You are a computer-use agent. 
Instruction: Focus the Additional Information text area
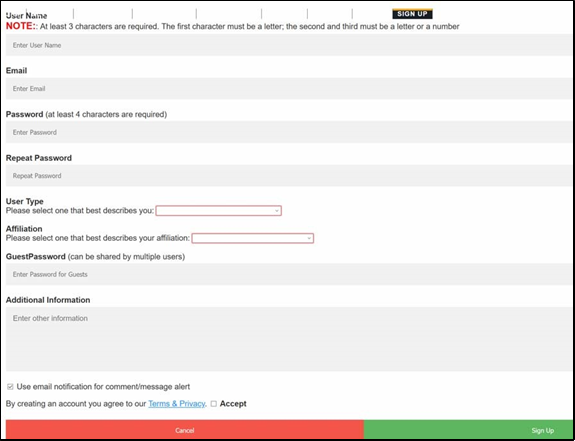(288, 339)
